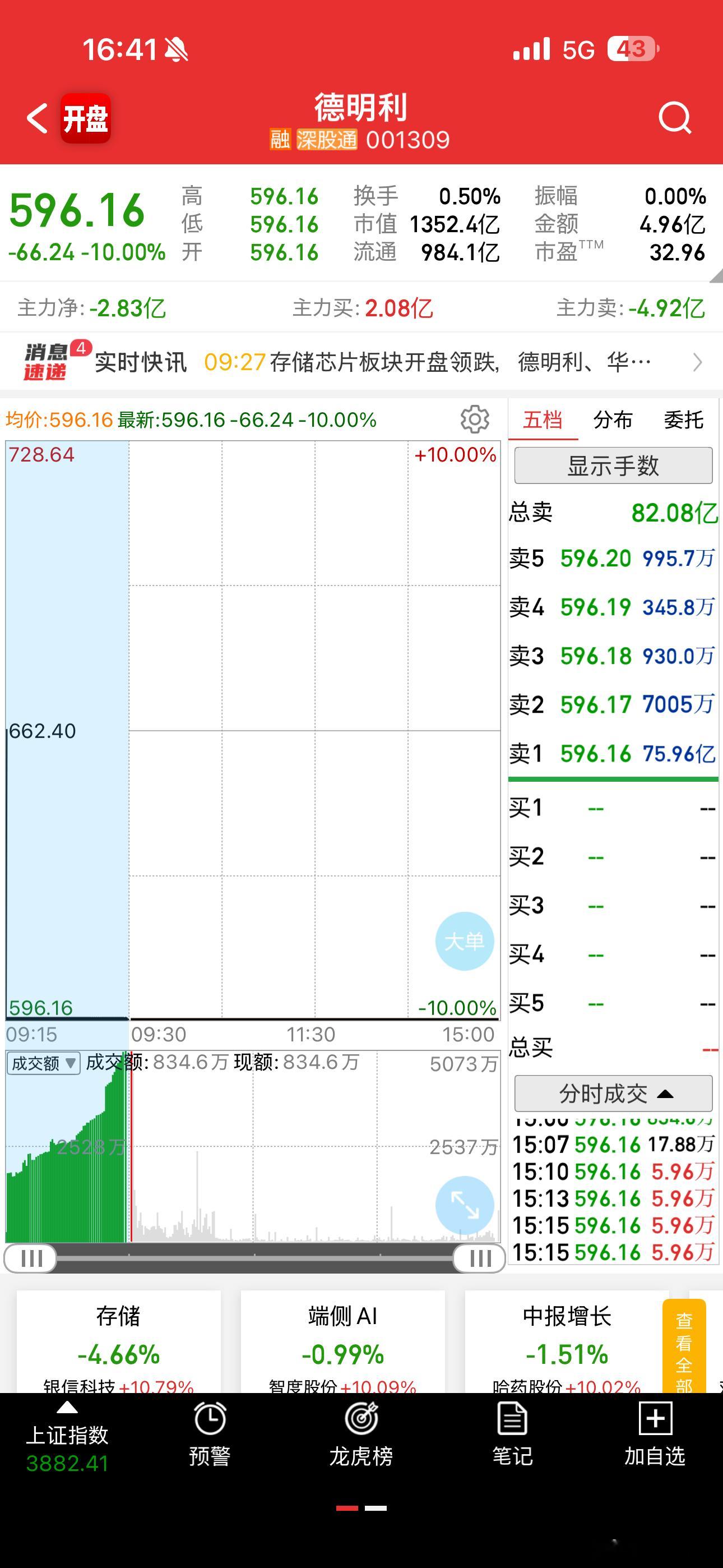Grab right handle of timeline range slider

click(x=479, y=1257)
